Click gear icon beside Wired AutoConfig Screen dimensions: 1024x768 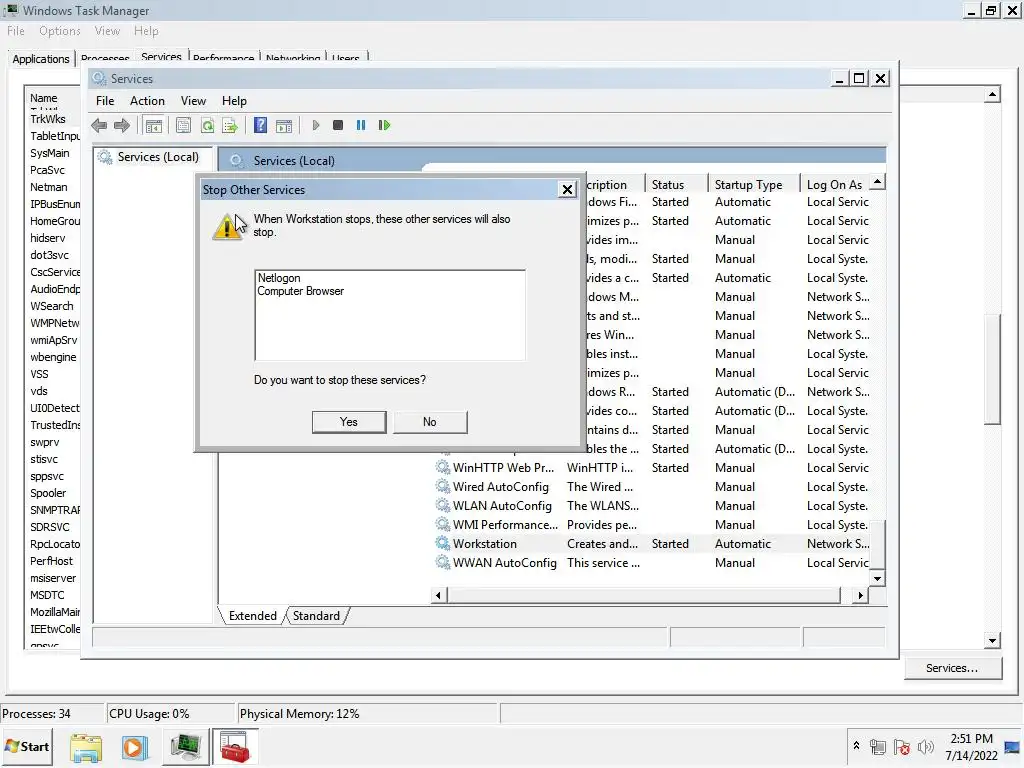(x=443, y=487)
